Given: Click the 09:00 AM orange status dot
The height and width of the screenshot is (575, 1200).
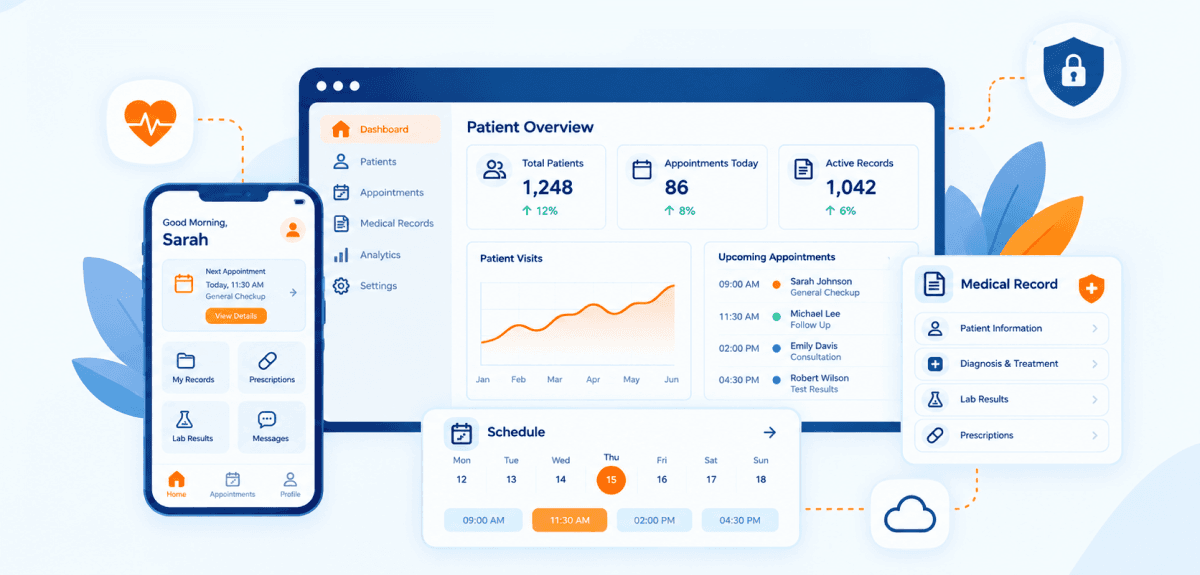Looking at the screenshot, I should (x=776, y=284).
